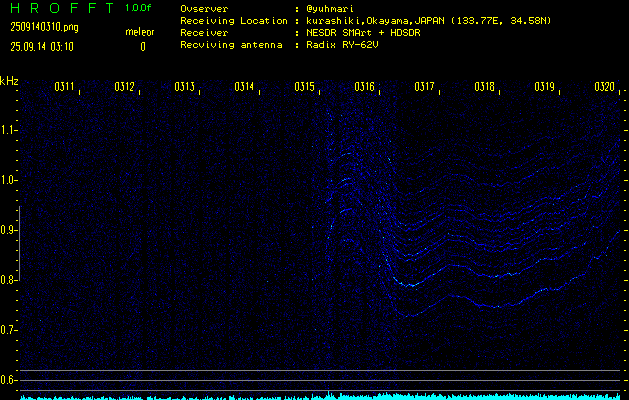Click the 0.8 kHz axis label
This screenshot has width=629, height=400.
tap(8, 280)
